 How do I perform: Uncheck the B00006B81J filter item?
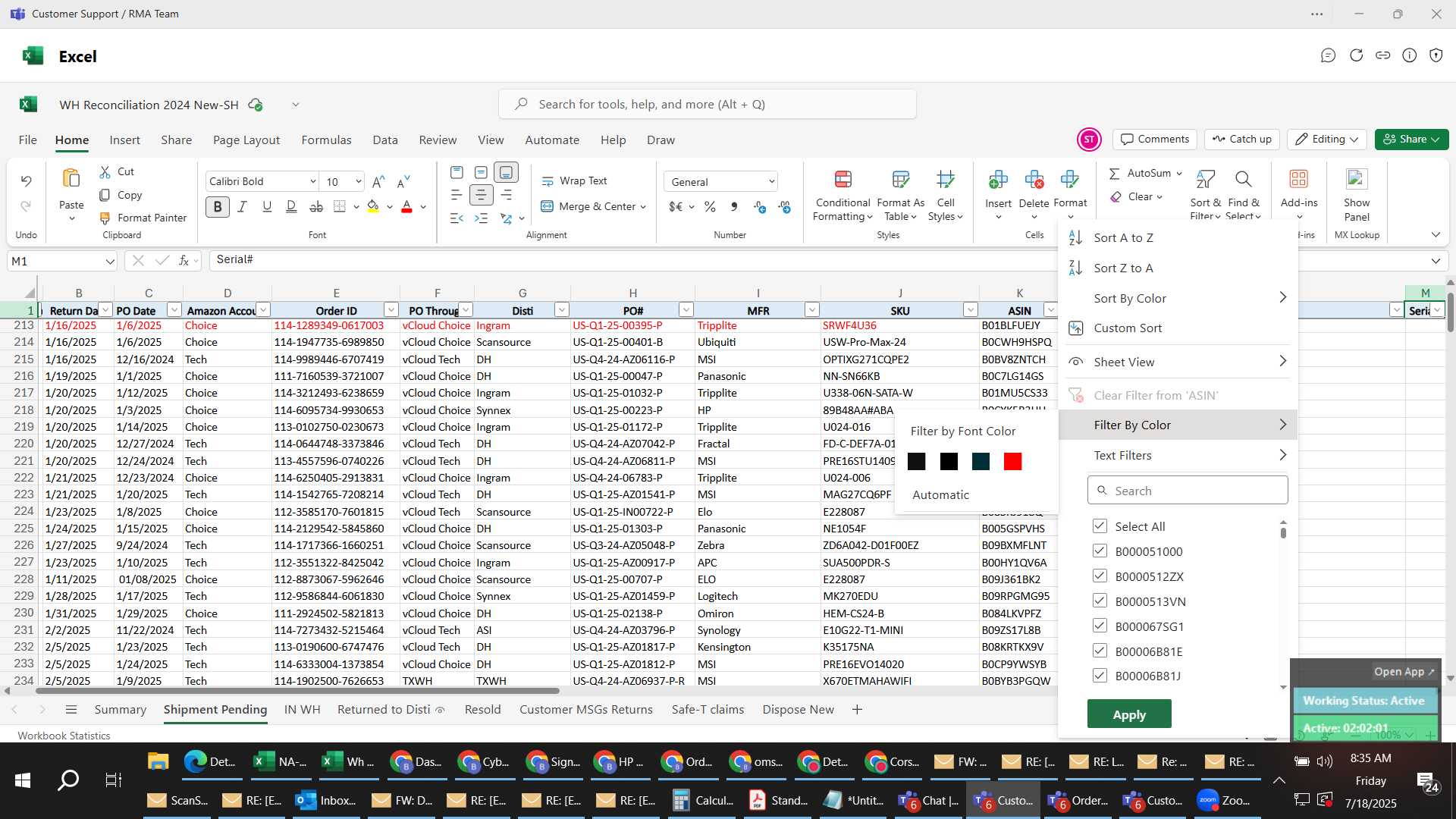tap(1100, 676)
